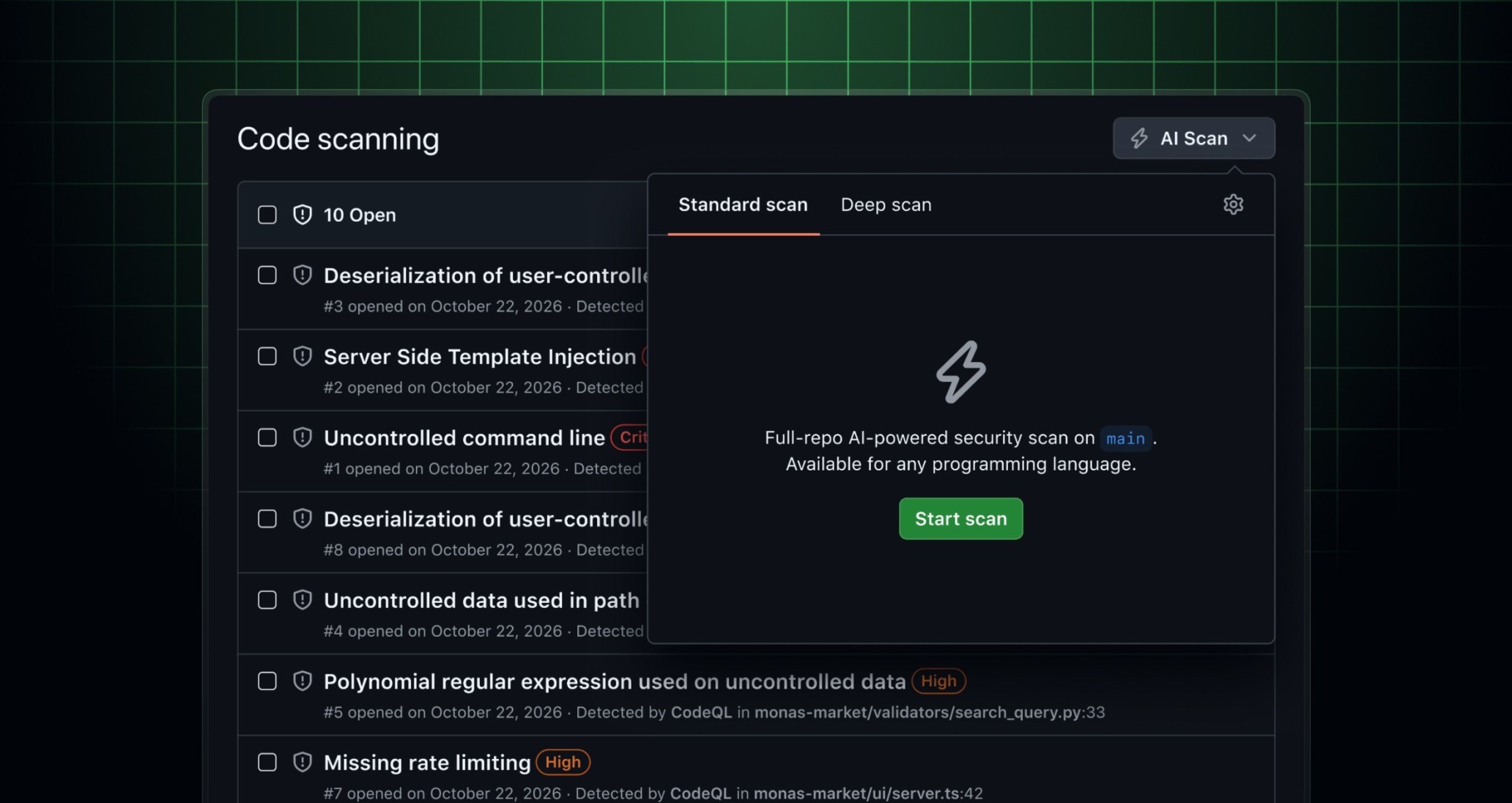The width and height of the screenshot is (1512, 803).
Task: Open Uncontrolled data used in path alert
Action: coord(481,601)
